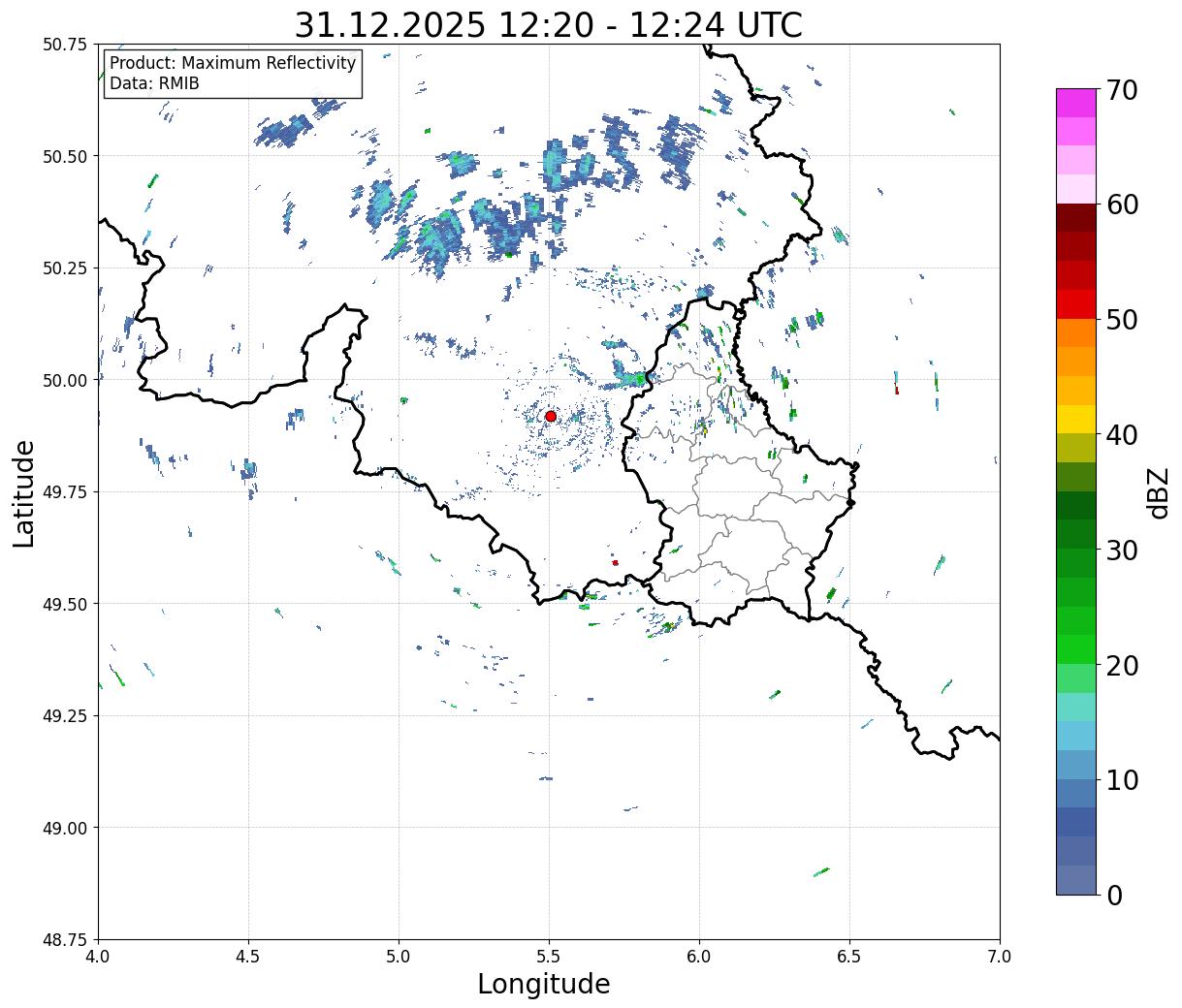
Task: Click longitude tick label 6.5
Action: [849, 957]
